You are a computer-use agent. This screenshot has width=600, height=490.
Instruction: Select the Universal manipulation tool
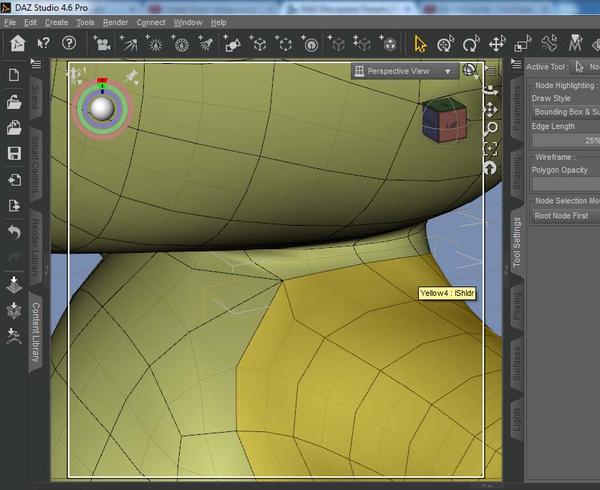pos(445,44)
